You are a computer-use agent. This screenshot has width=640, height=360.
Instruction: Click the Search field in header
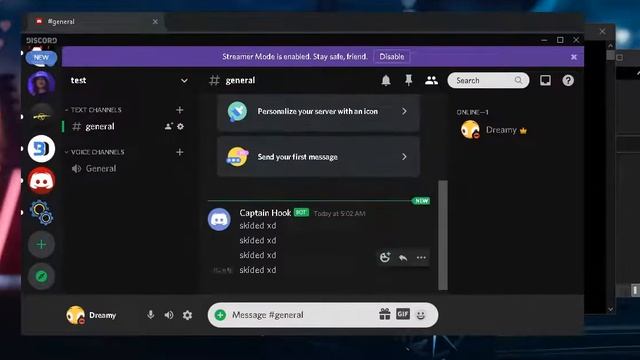(x=488, y=80)
